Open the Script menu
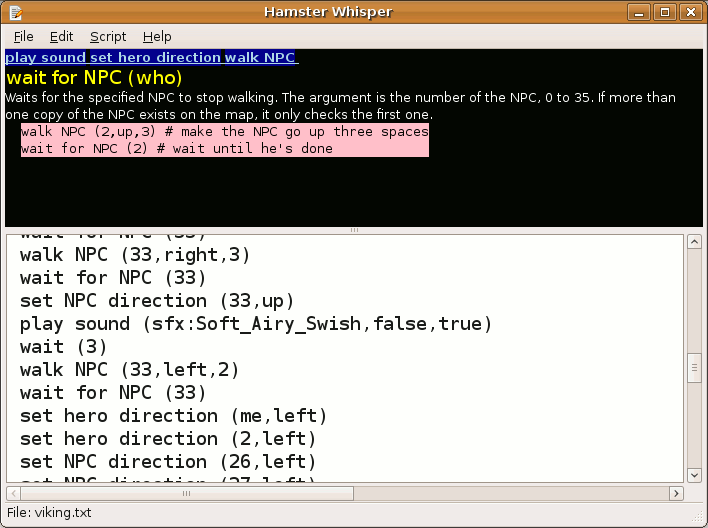 (108, 37)
